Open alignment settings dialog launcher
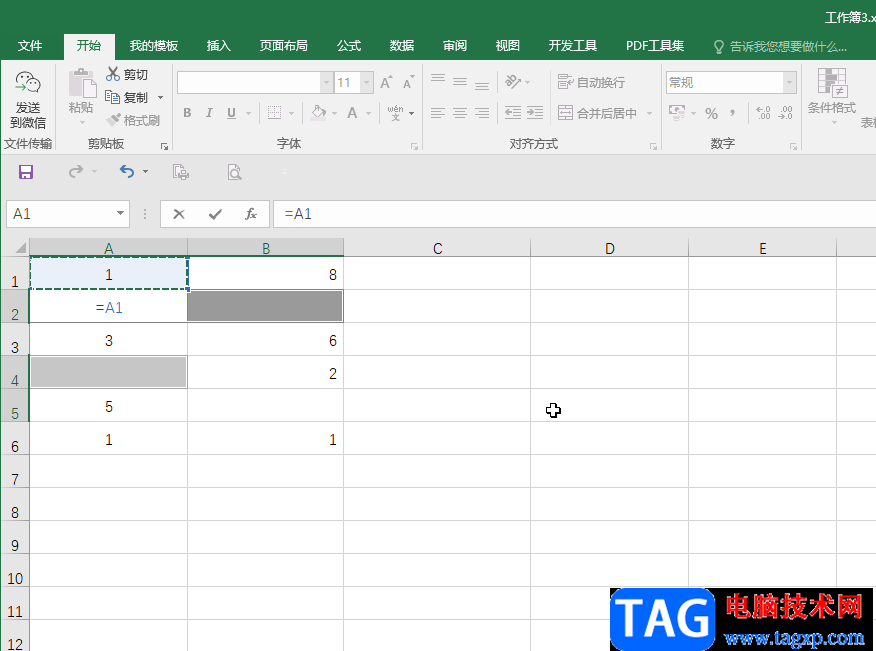This screenshot has height=651, width=876. point(653,146)
